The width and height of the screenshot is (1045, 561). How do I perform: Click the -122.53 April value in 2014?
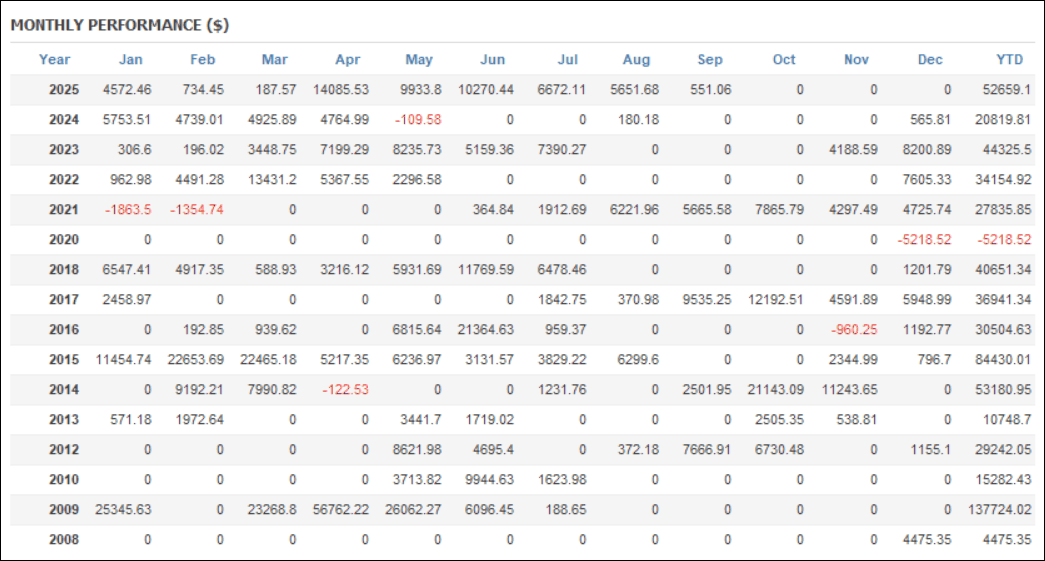pos(345,390)
